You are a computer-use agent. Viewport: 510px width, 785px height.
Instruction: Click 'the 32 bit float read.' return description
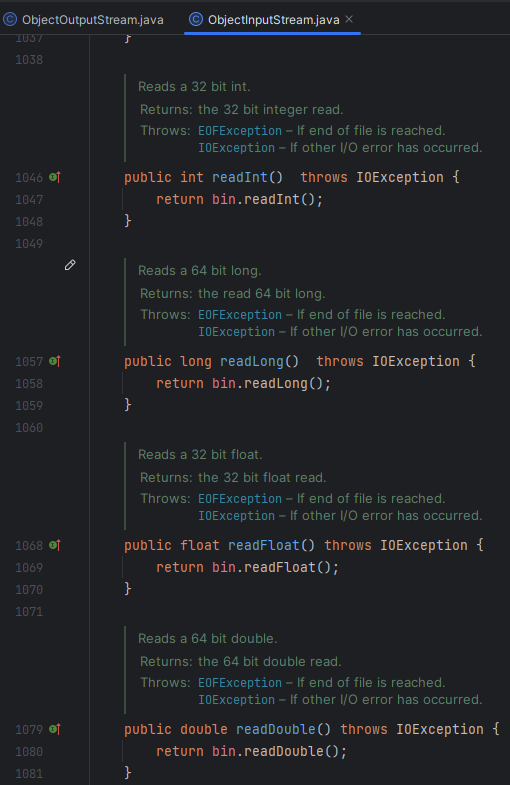(262, 478)
